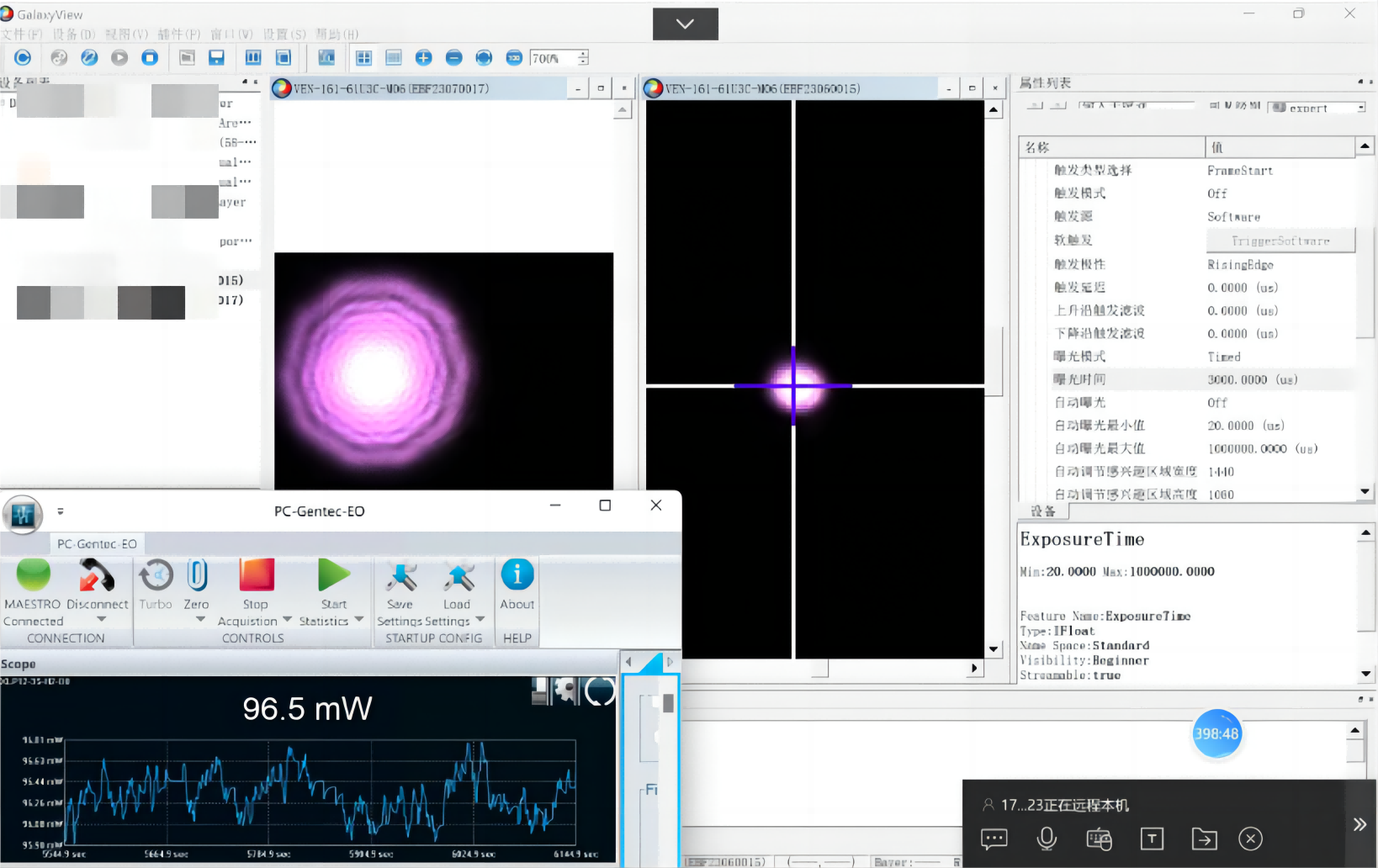The image size is (1378, 868).
Task: Click the zoom out minus icon
Action: click(453, 57)
